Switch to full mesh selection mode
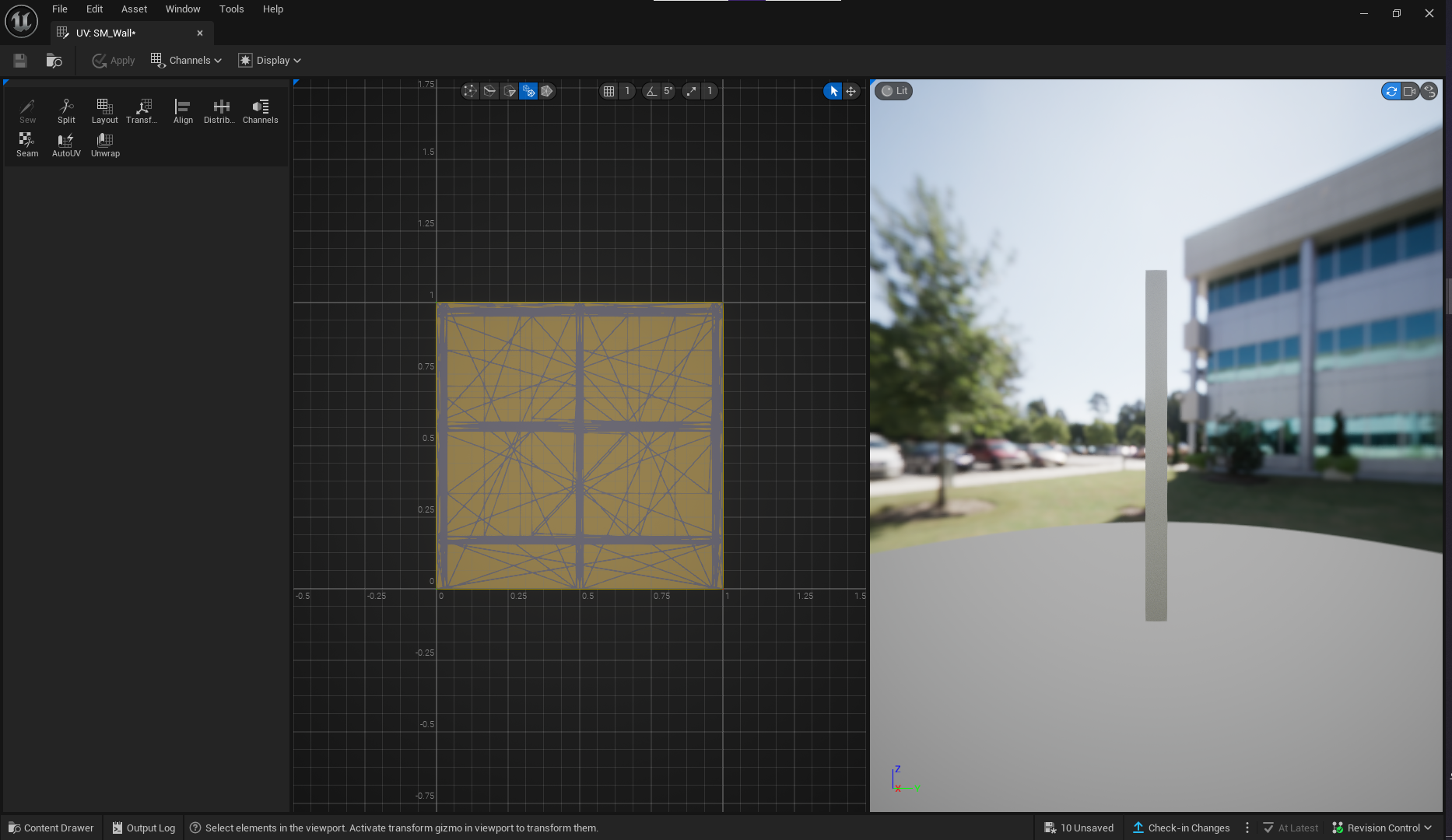Viewport: 1452px width, 840px height. pyautogui.click(x=547, y=91)
